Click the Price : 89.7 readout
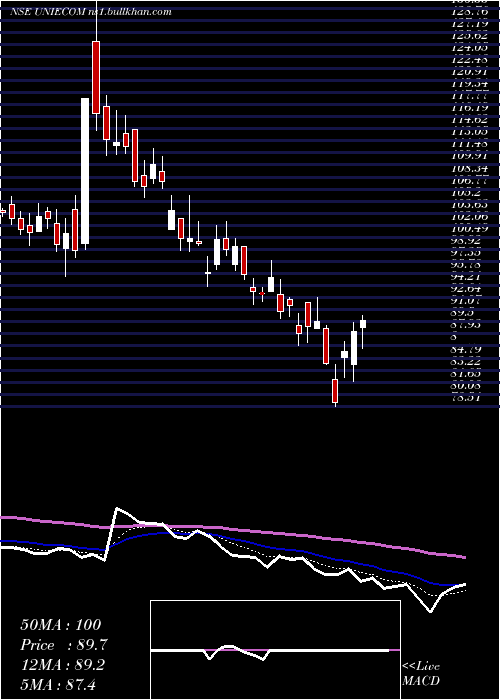500x700 pixels. pyautogui.click(x=64, y=645)
